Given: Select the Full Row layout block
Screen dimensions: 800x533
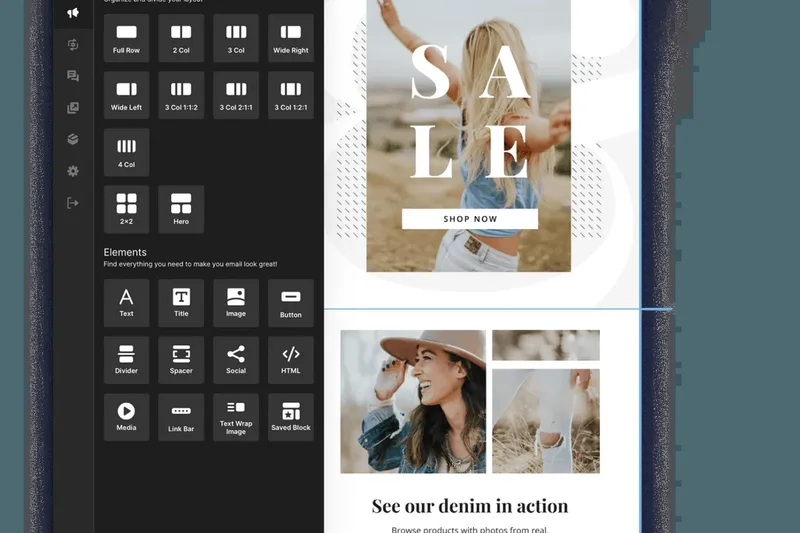Looking at the screenshot, I should click(127, 38).
